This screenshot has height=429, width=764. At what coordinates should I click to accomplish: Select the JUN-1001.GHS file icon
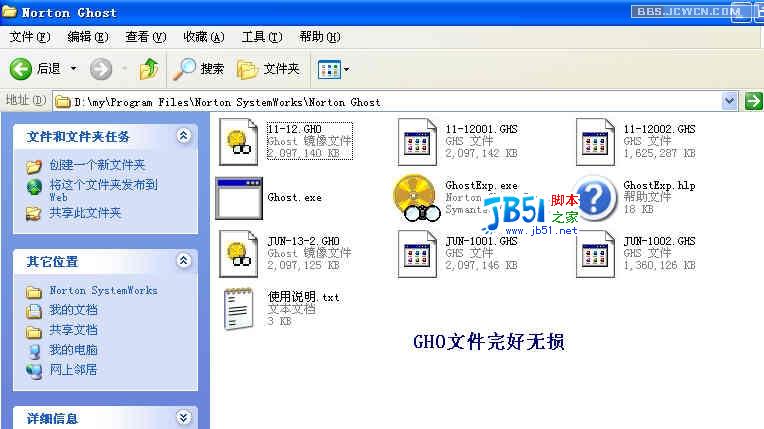tap(417, 254)
